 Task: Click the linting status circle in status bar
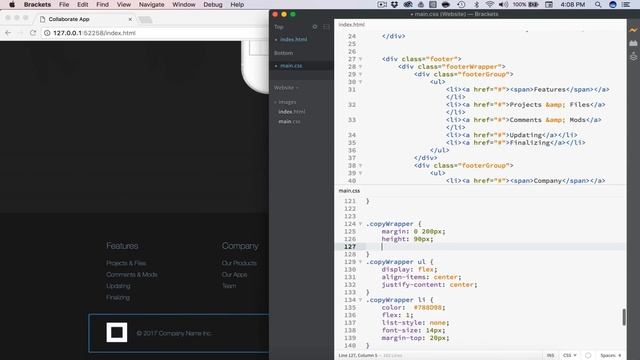(x=588, y=356)
